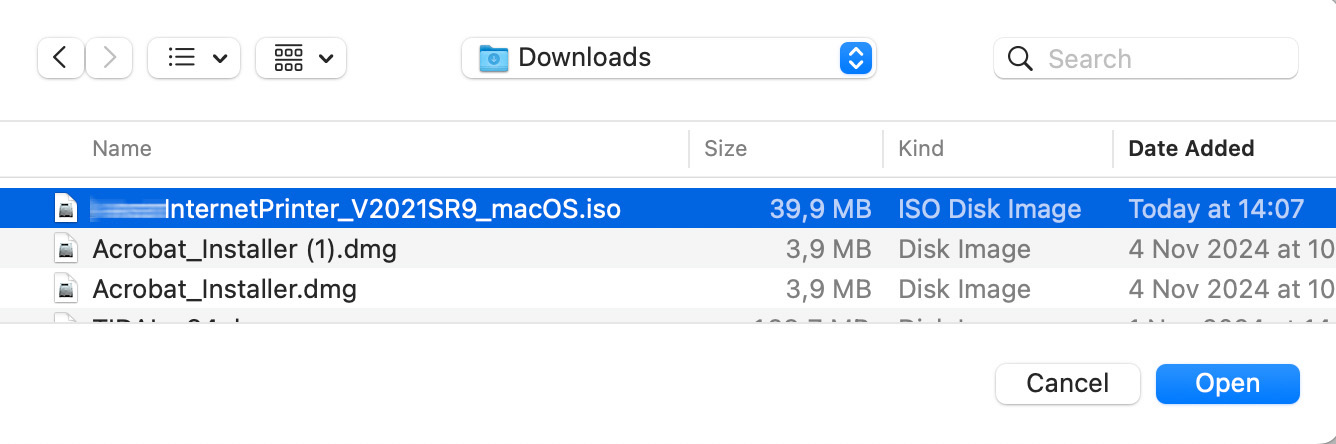
Task: Click the forward navigation arrow
Action: (109, 58)
